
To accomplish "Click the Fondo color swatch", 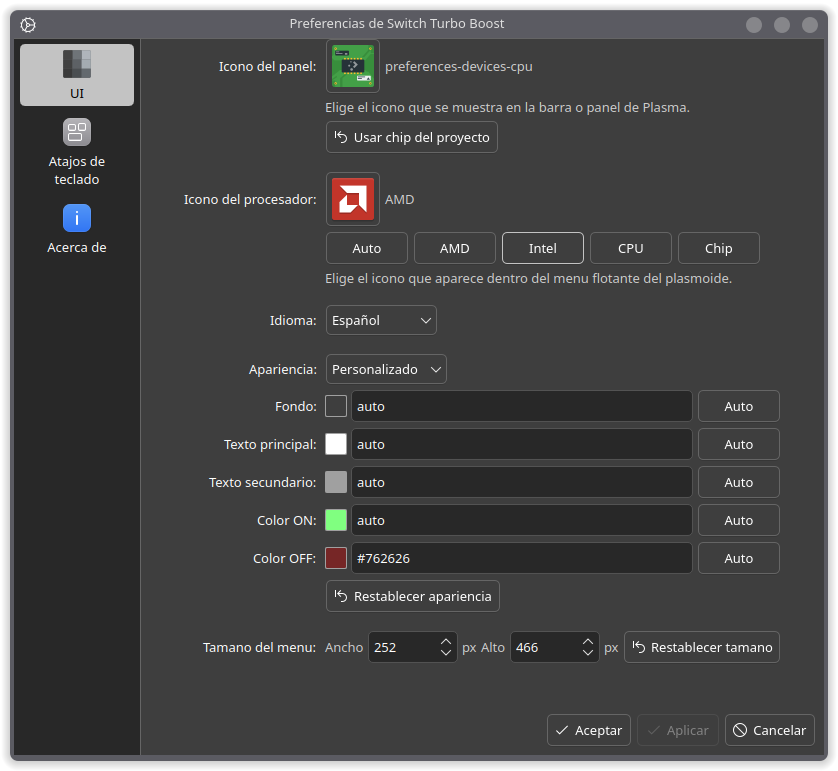I will pos(336,406).
